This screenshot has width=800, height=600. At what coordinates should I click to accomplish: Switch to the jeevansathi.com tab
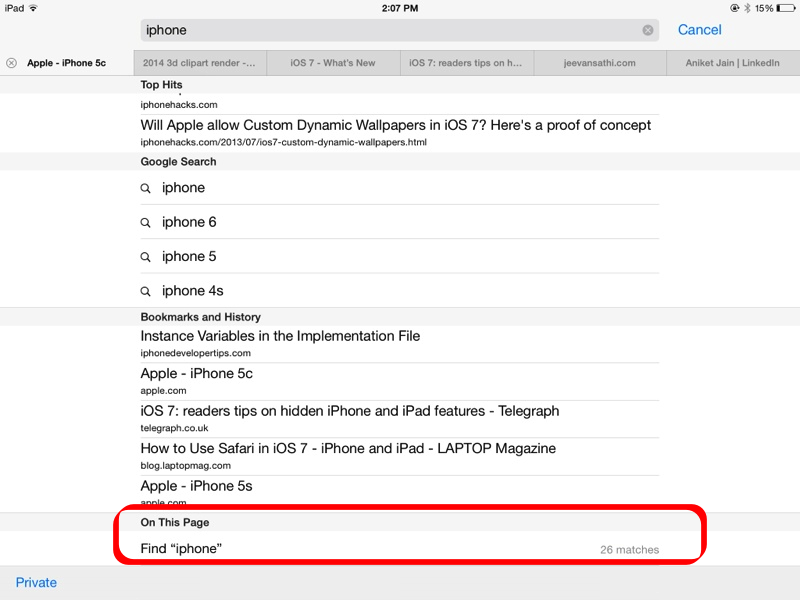tap(600, 63)
